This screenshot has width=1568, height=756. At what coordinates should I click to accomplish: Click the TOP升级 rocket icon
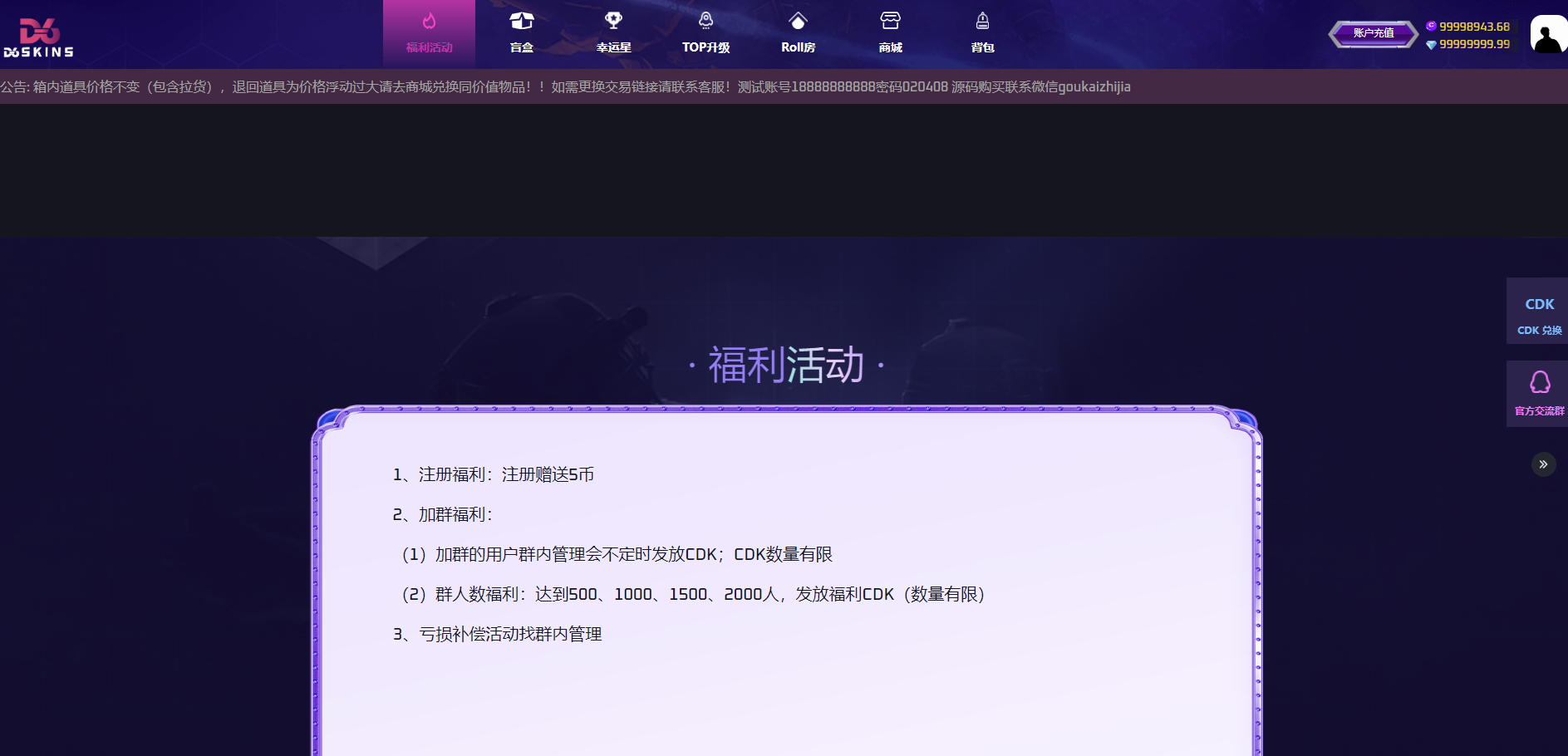click(x=705, y=21)
